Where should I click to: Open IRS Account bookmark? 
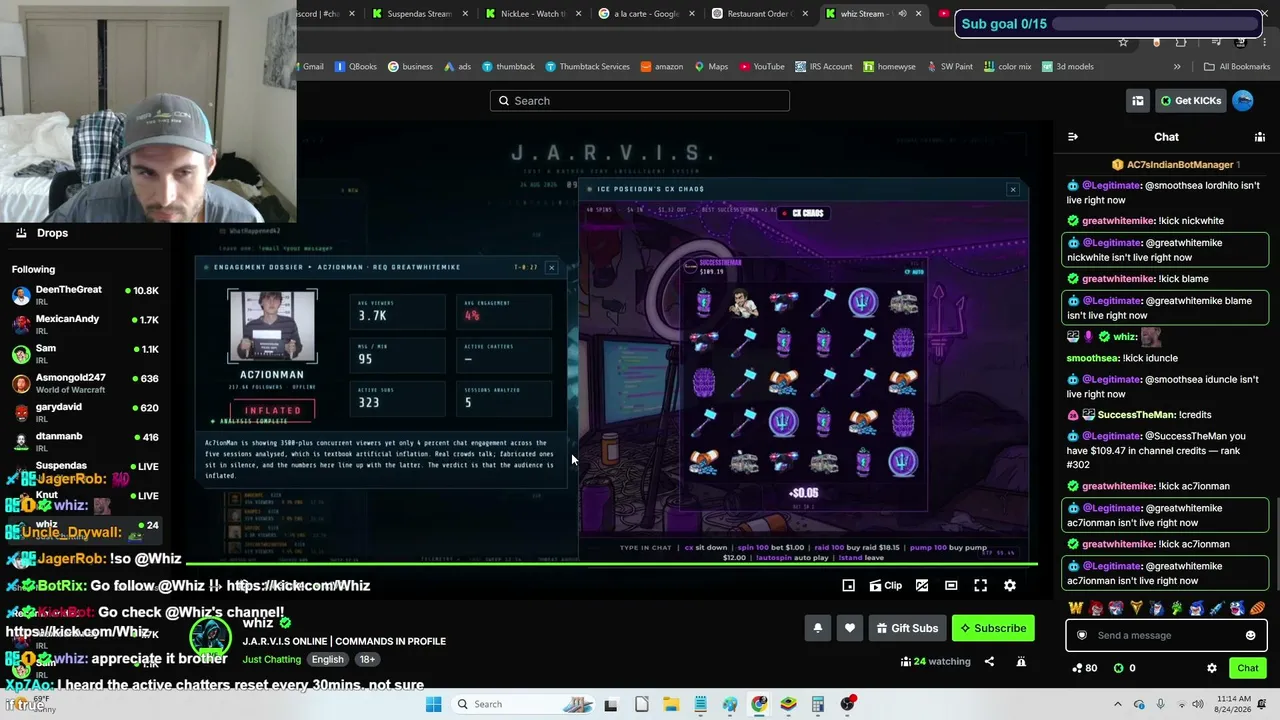coord(824,67)
